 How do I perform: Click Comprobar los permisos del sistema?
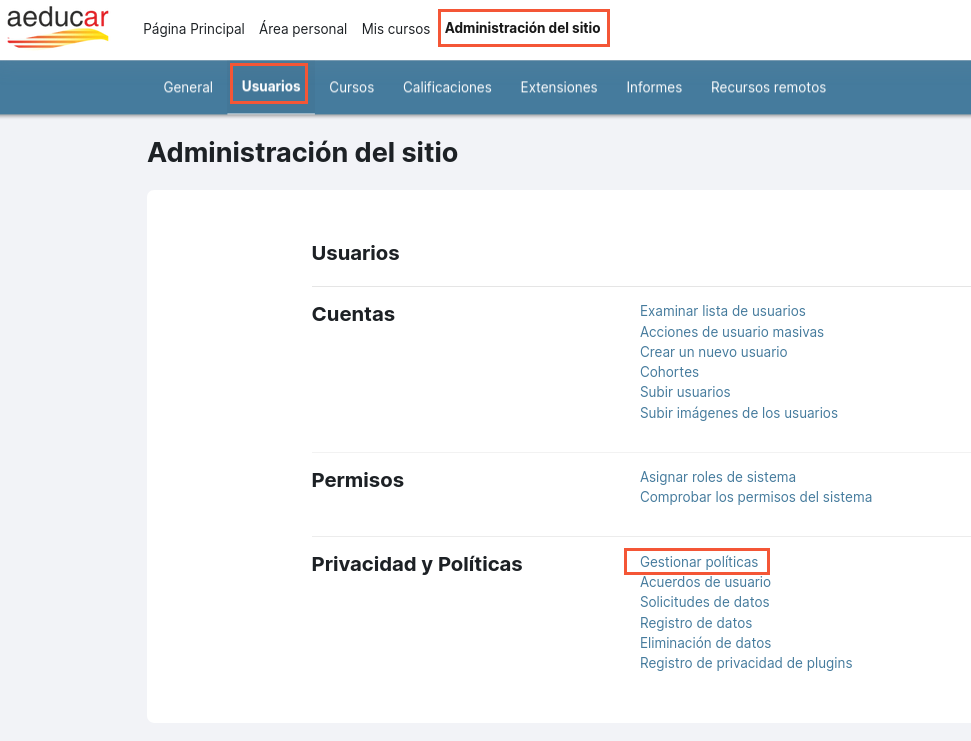click(755, 497)
